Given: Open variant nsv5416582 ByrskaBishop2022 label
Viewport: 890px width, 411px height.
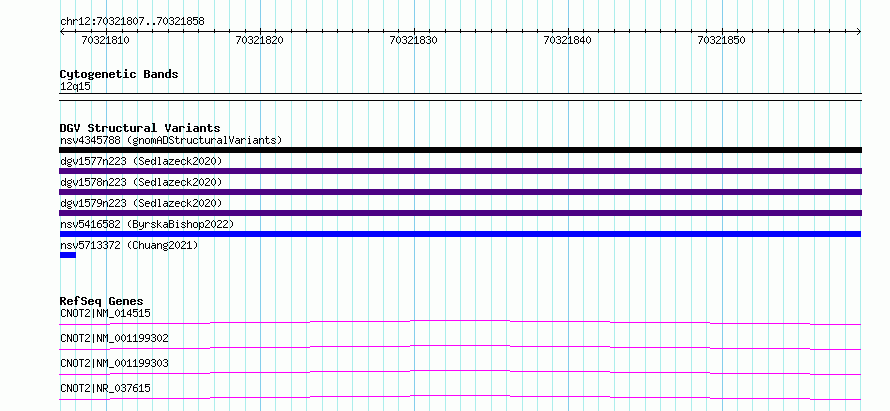Looking at the screenshot, I should coord(147,224).
